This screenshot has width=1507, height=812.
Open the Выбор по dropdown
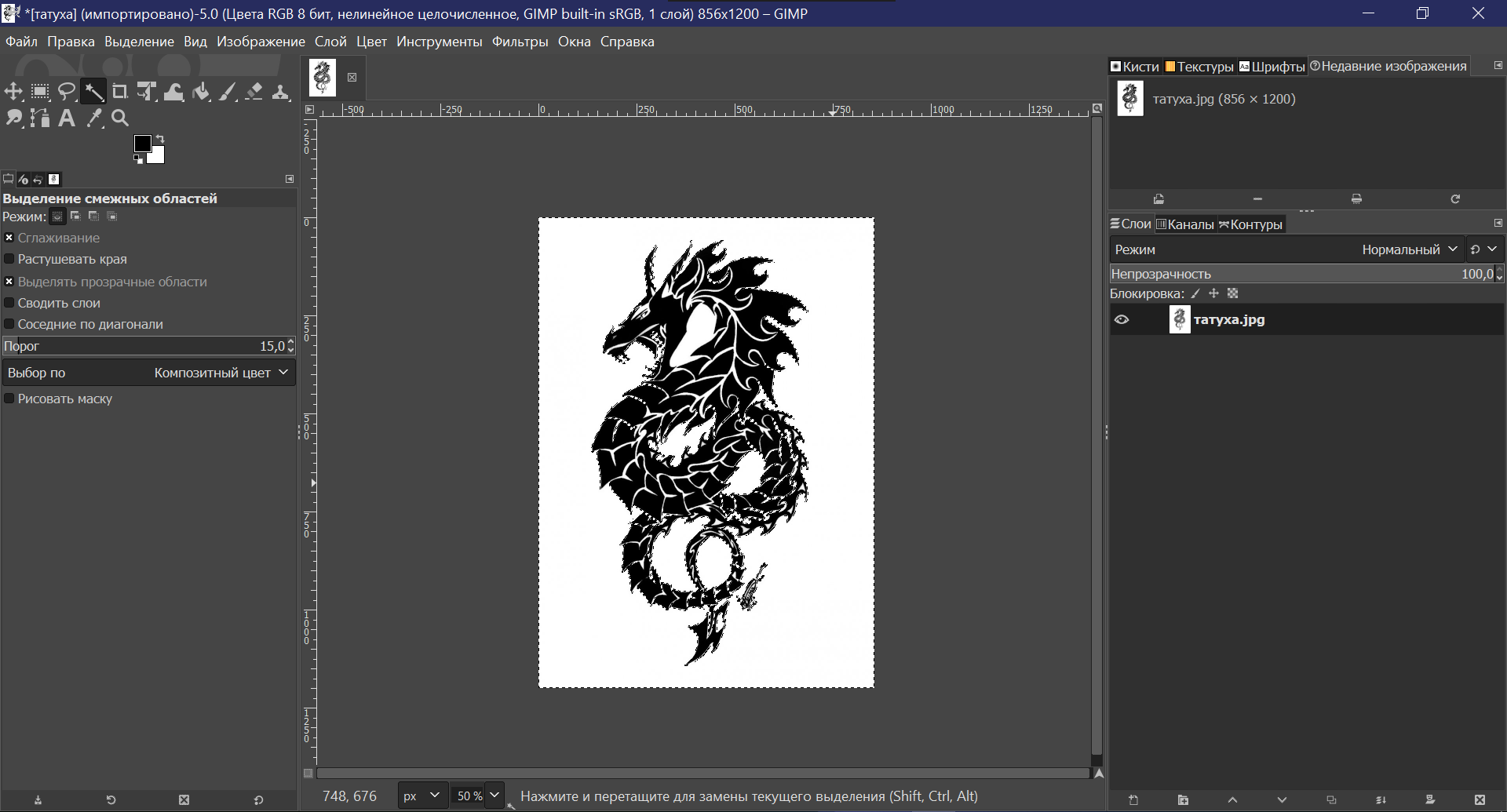(148, 373)
